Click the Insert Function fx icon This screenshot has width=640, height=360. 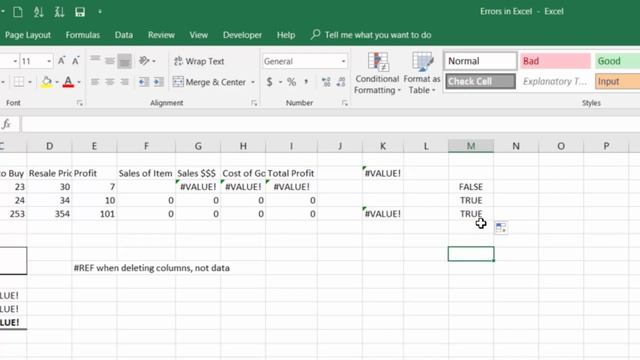click(x=6, y=124)
